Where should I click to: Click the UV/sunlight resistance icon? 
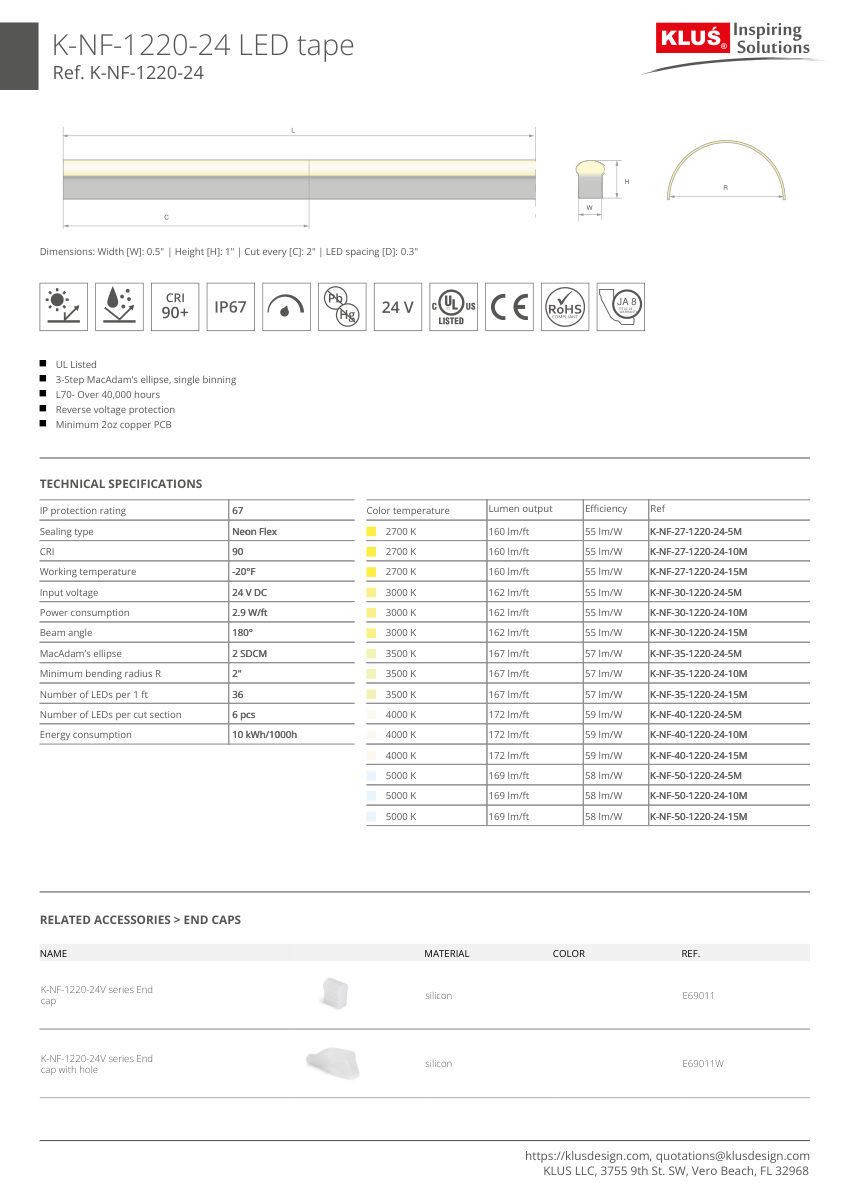tap(63, 307)
